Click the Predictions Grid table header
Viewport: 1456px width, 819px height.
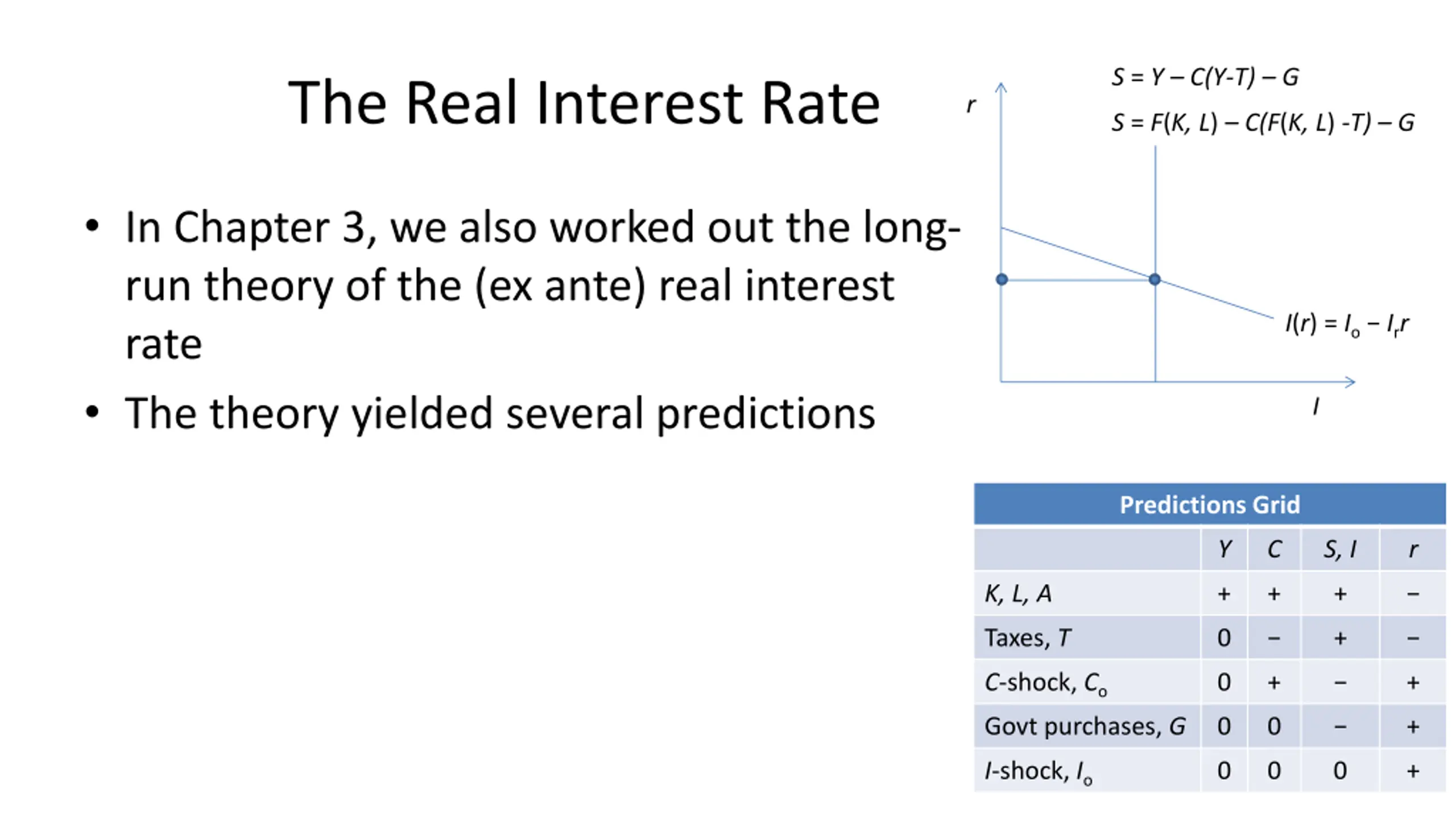pos(1210,504)
